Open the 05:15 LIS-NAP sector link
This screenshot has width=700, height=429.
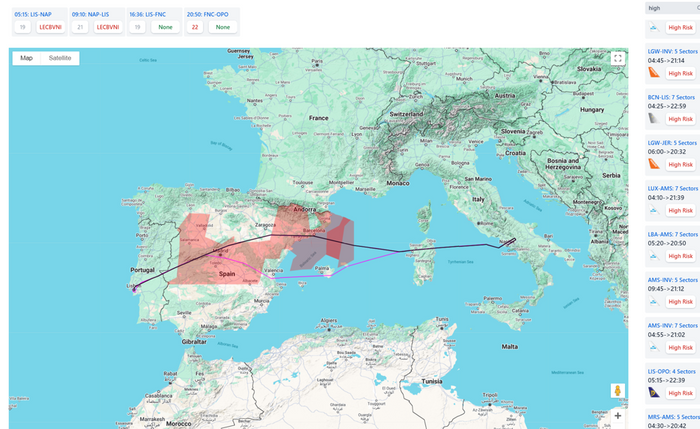click(33, 15)
